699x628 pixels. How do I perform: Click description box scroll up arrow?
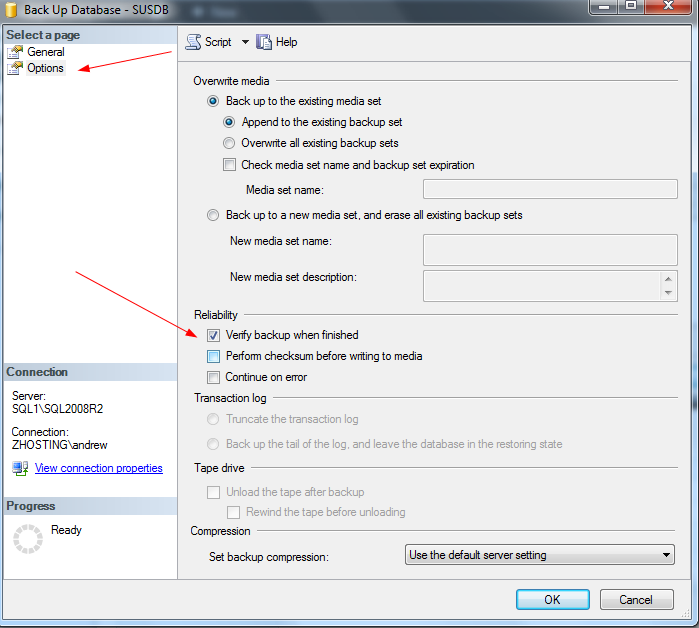(668, 279)
